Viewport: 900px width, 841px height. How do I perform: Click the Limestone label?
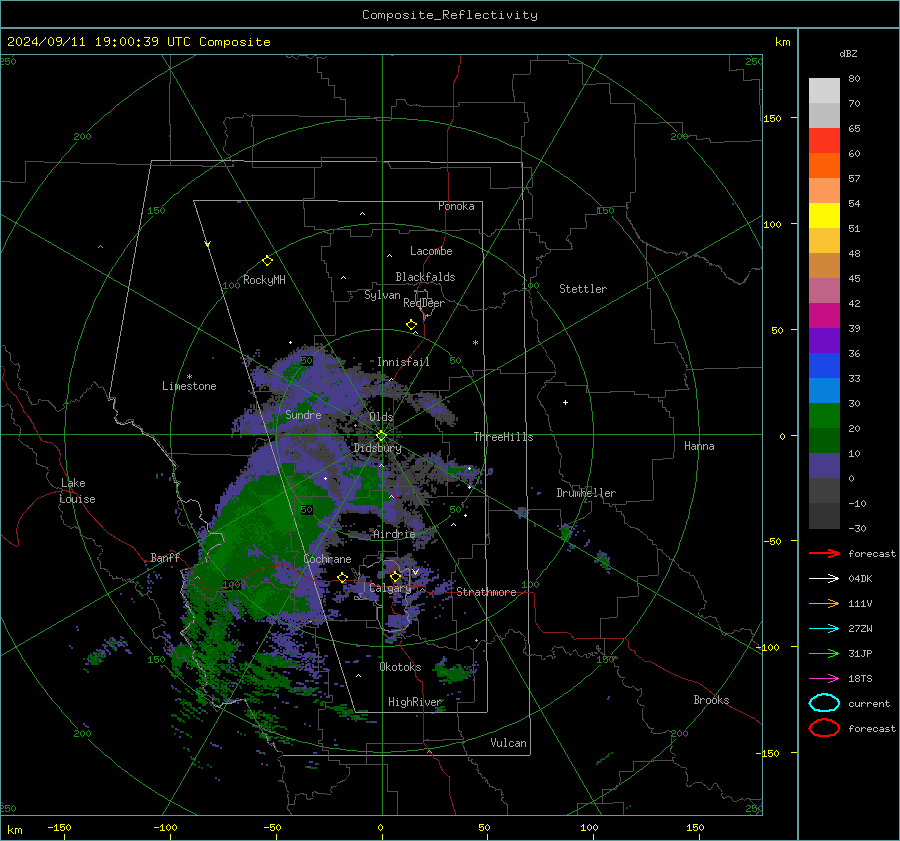pos(189,386)
